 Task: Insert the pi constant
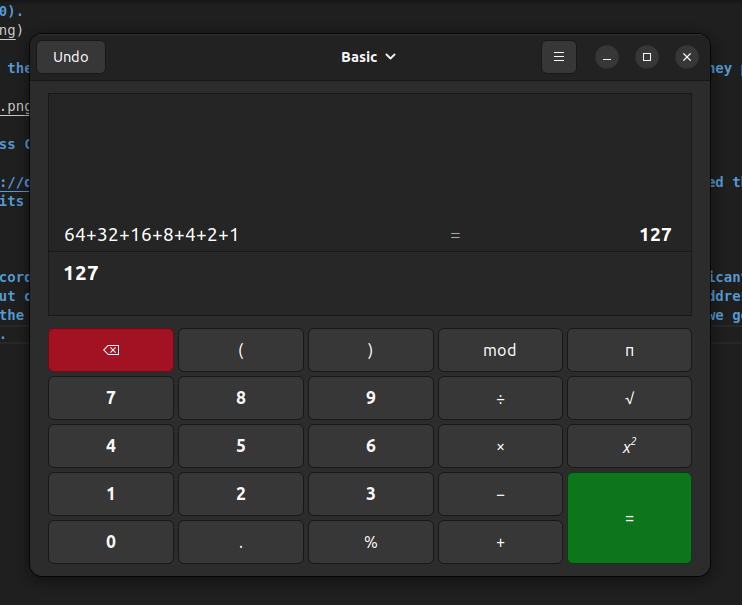tap(629, 350)
